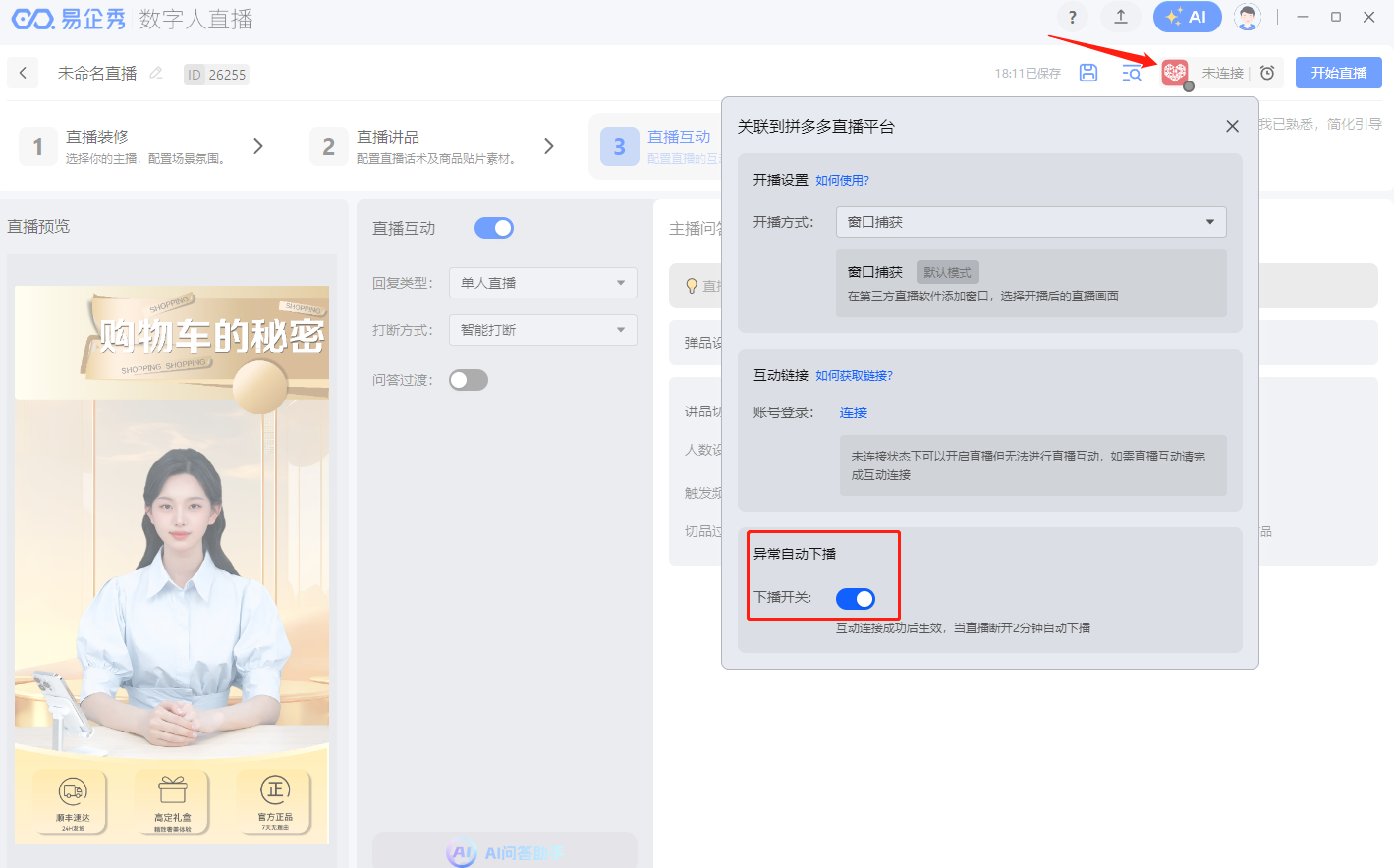
Task: Click the upload/export icon in title bar
Action: coord(1120,17)
